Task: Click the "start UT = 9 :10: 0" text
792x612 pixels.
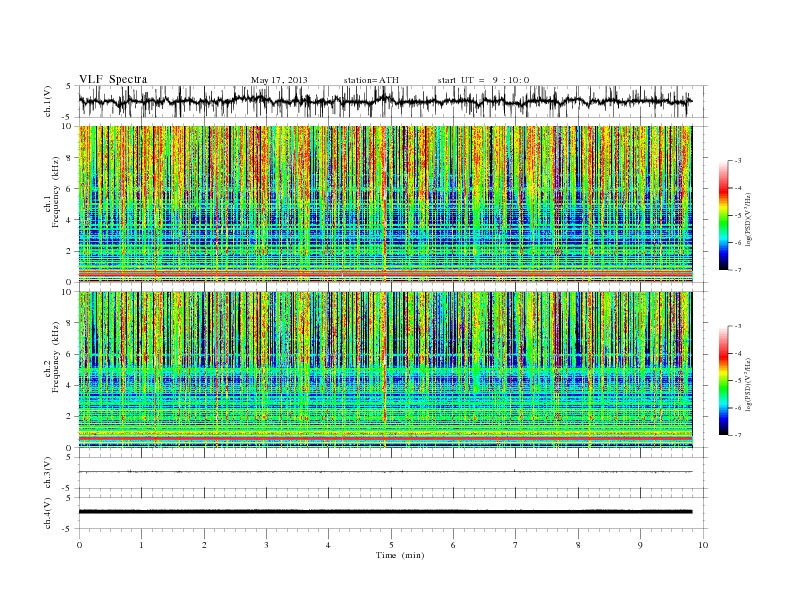Action: coord(483,80)
